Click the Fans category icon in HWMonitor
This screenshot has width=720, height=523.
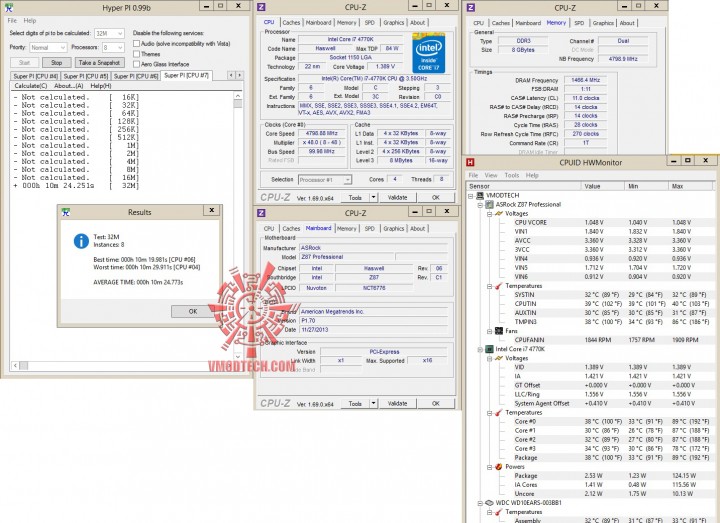499,331
